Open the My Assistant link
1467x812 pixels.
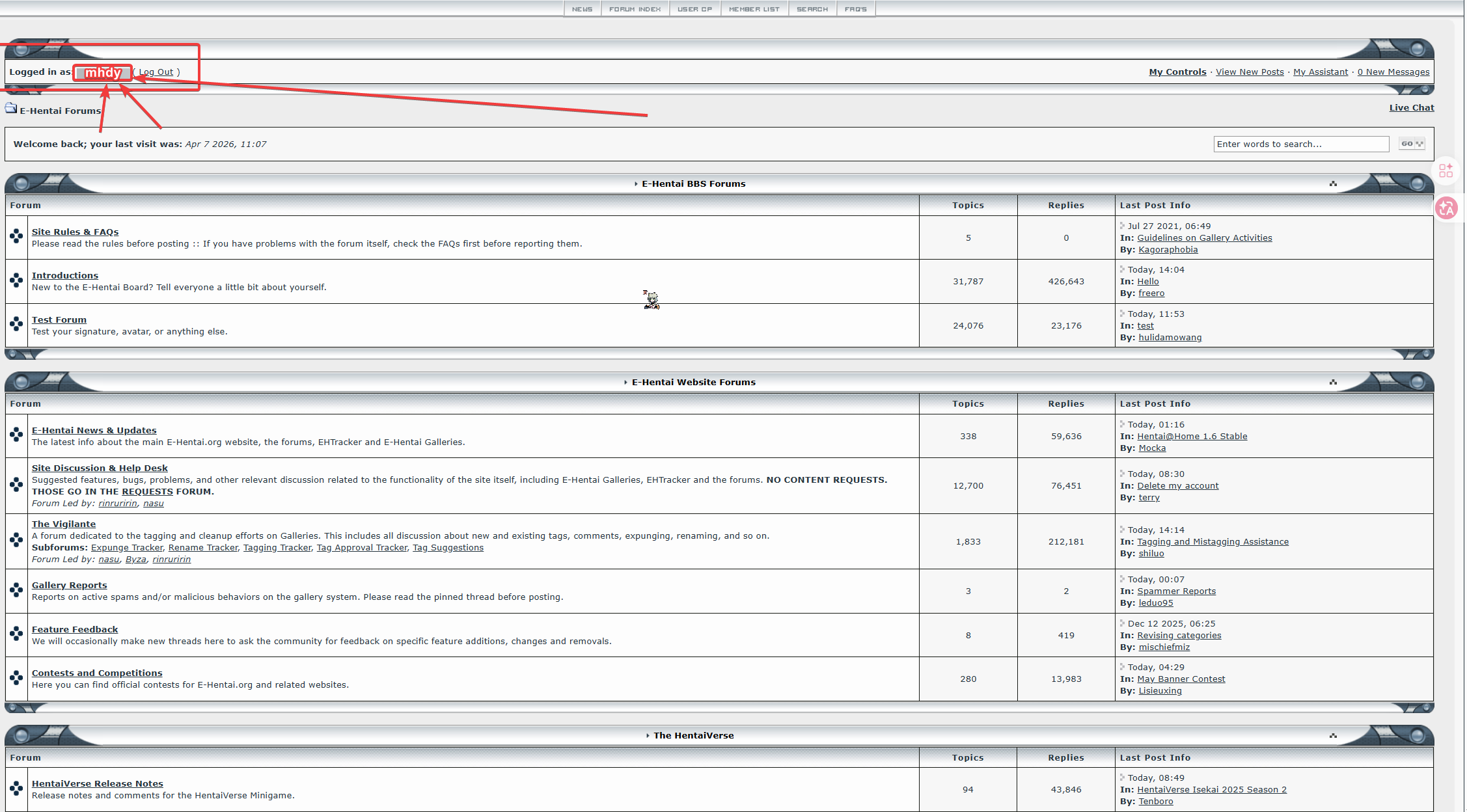click(1321, 72)
